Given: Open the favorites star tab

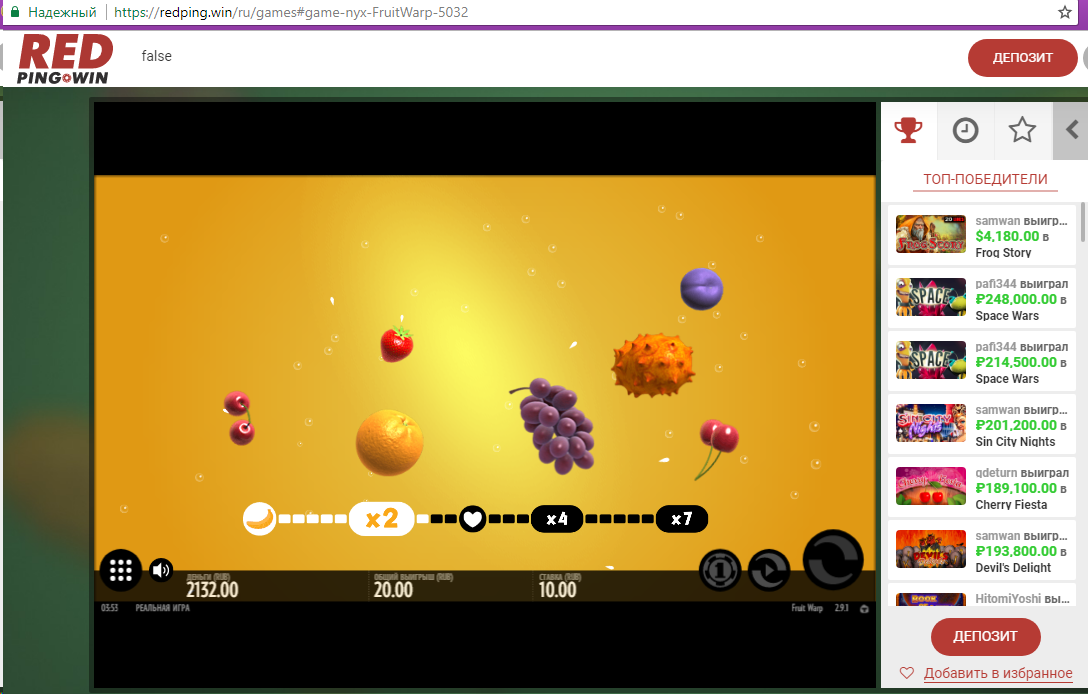Looking at the screenshot, I should coord(1022,130).
